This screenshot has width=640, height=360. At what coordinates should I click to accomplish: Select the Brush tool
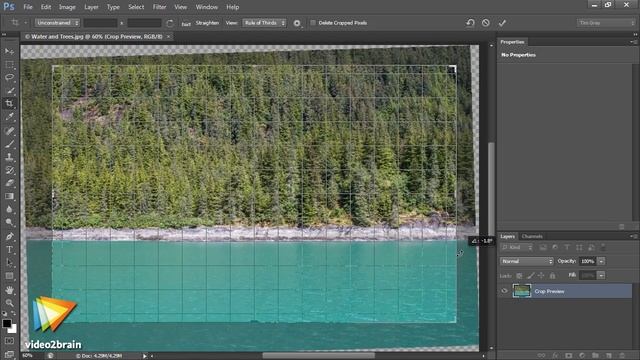(9, 144)
